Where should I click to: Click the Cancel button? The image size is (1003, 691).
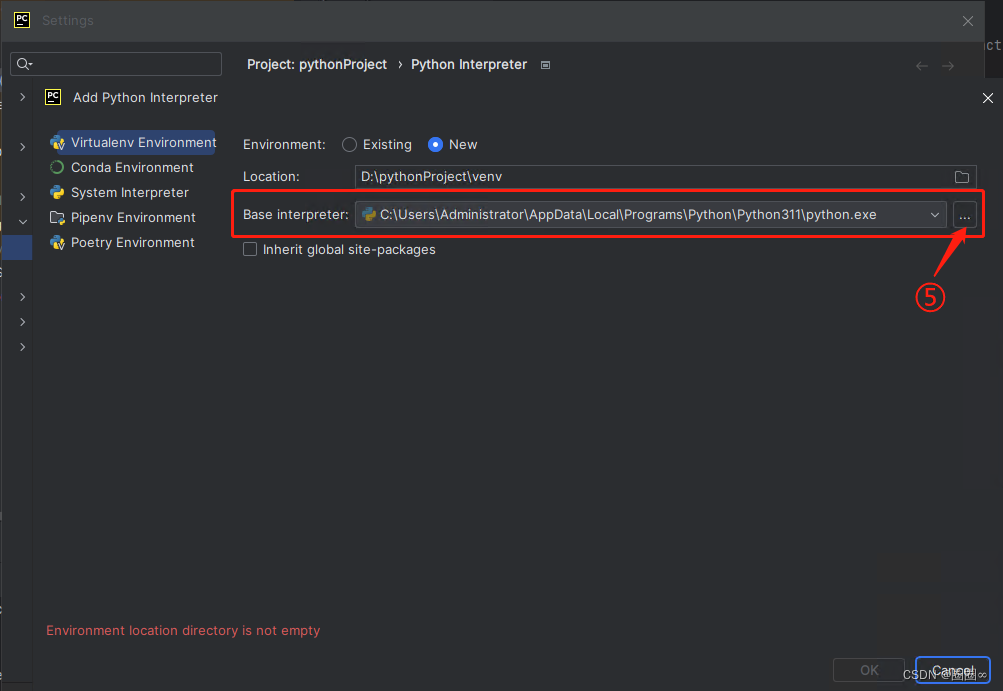click(x=952, y=670)
